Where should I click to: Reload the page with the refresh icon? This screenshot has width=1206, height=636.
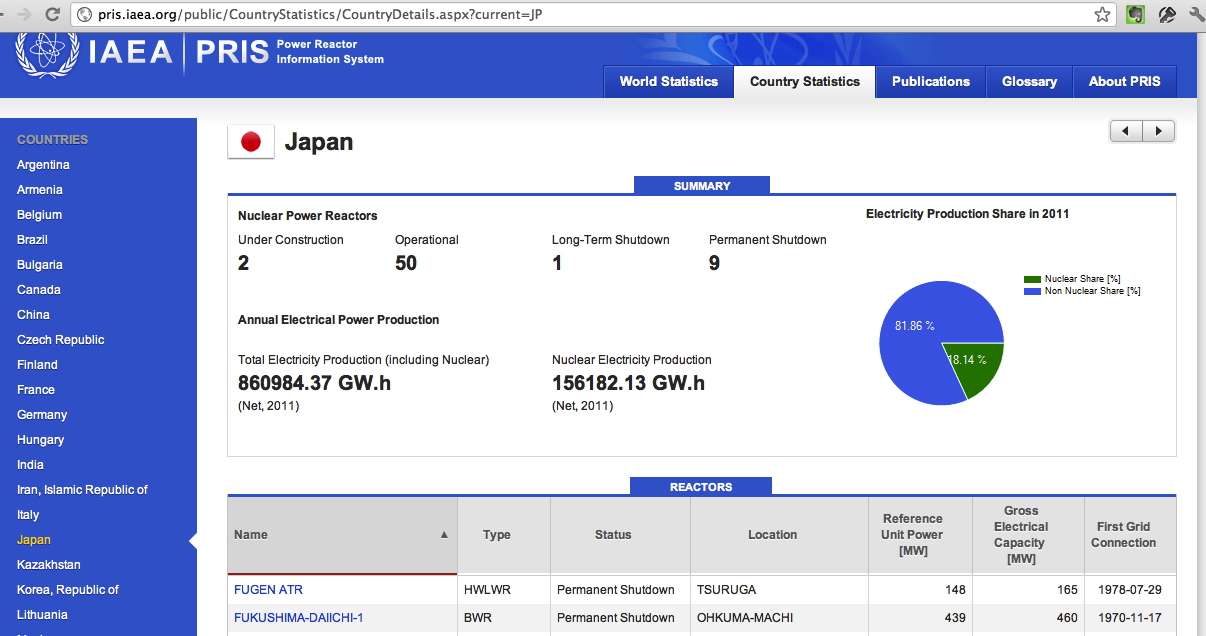tap(52, 14)
